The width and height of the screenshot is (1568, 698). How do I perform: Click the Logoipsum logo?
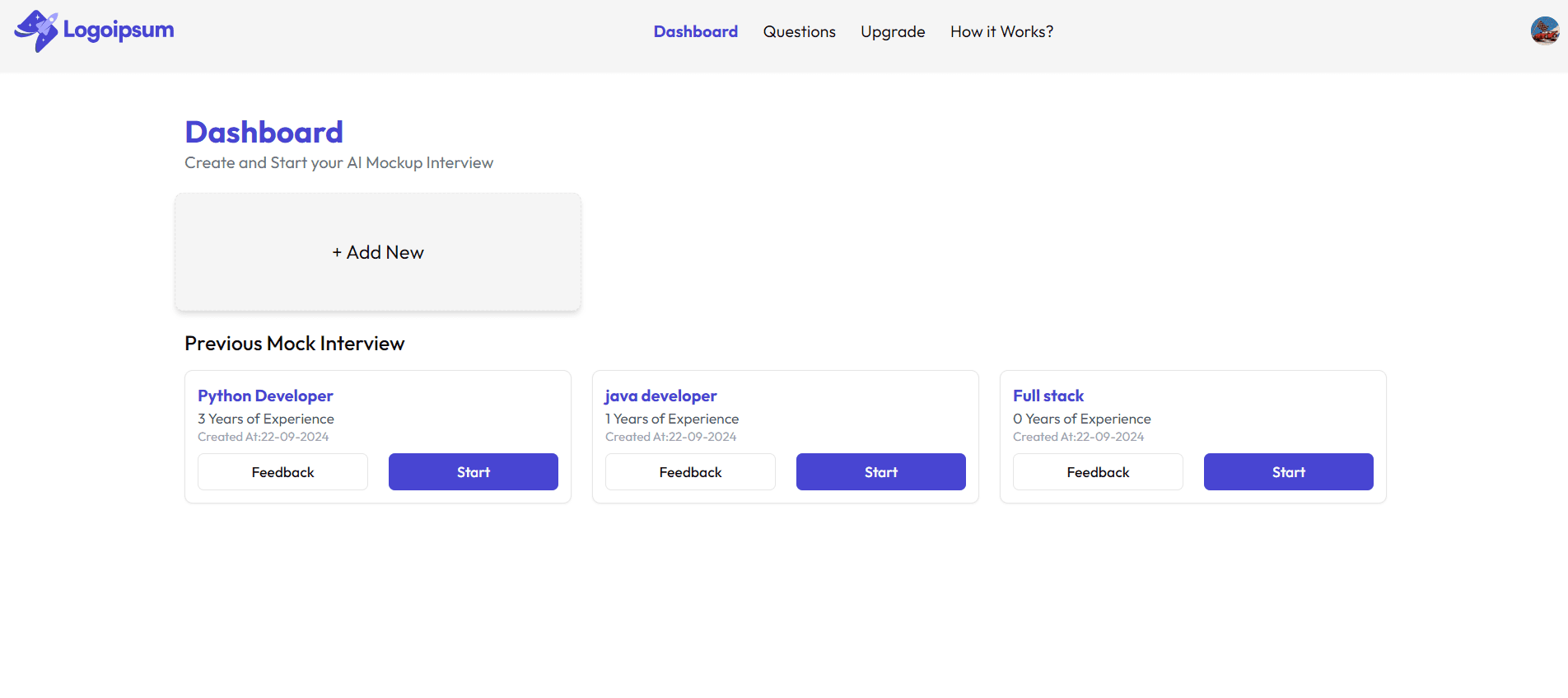click(x=94, y=31)
